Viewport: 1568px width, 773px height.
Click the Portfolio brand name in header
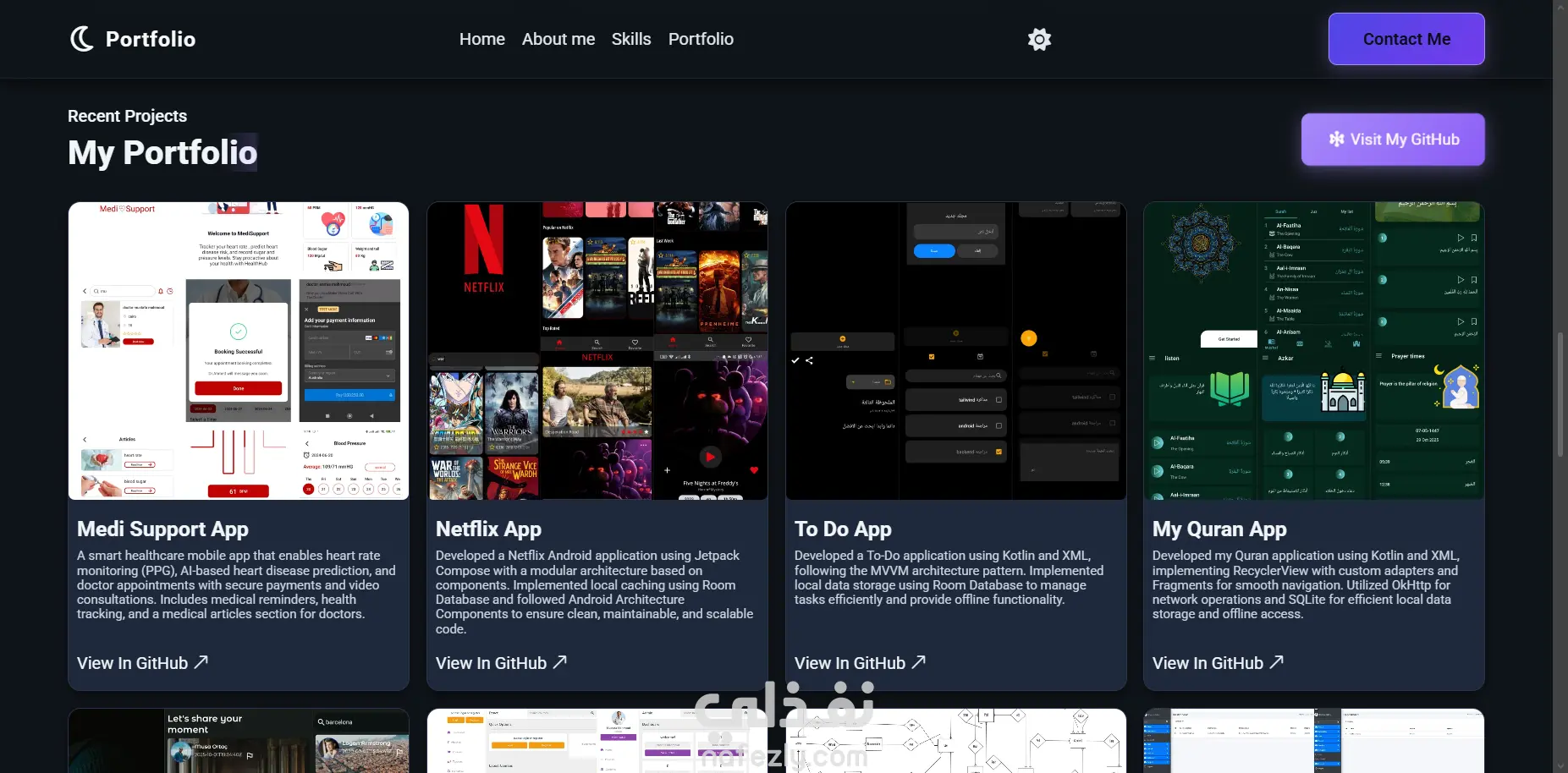[151, 39]
